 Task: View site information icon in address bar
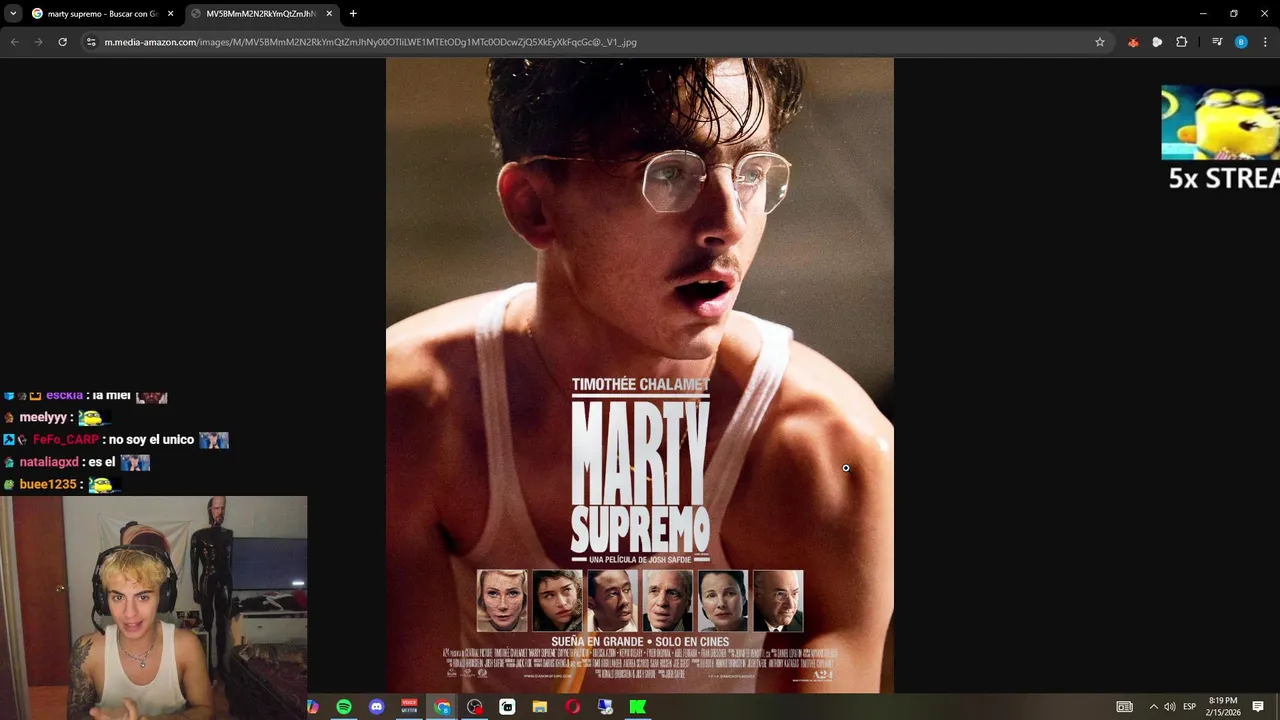91,42
